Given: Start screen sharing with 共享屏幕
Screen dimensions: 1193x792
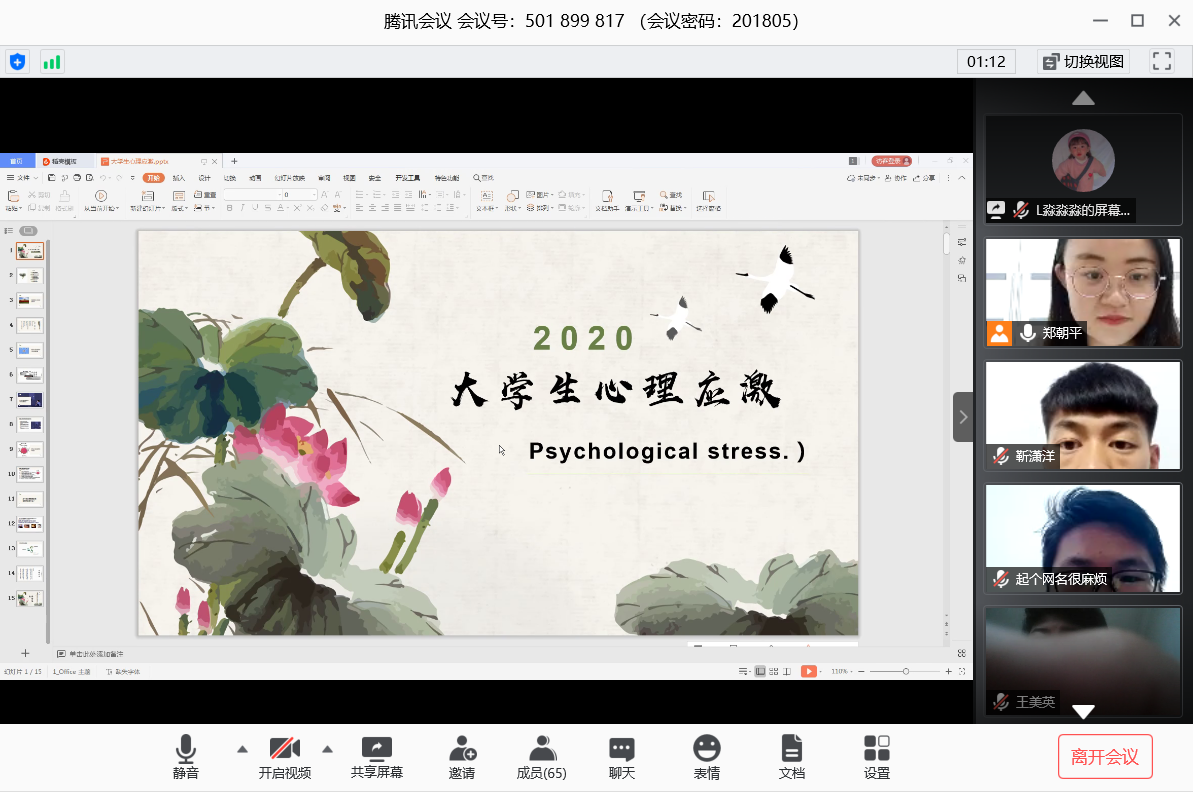Looking at the screenshot, I should pyautogui.click(x=377, y=757).
